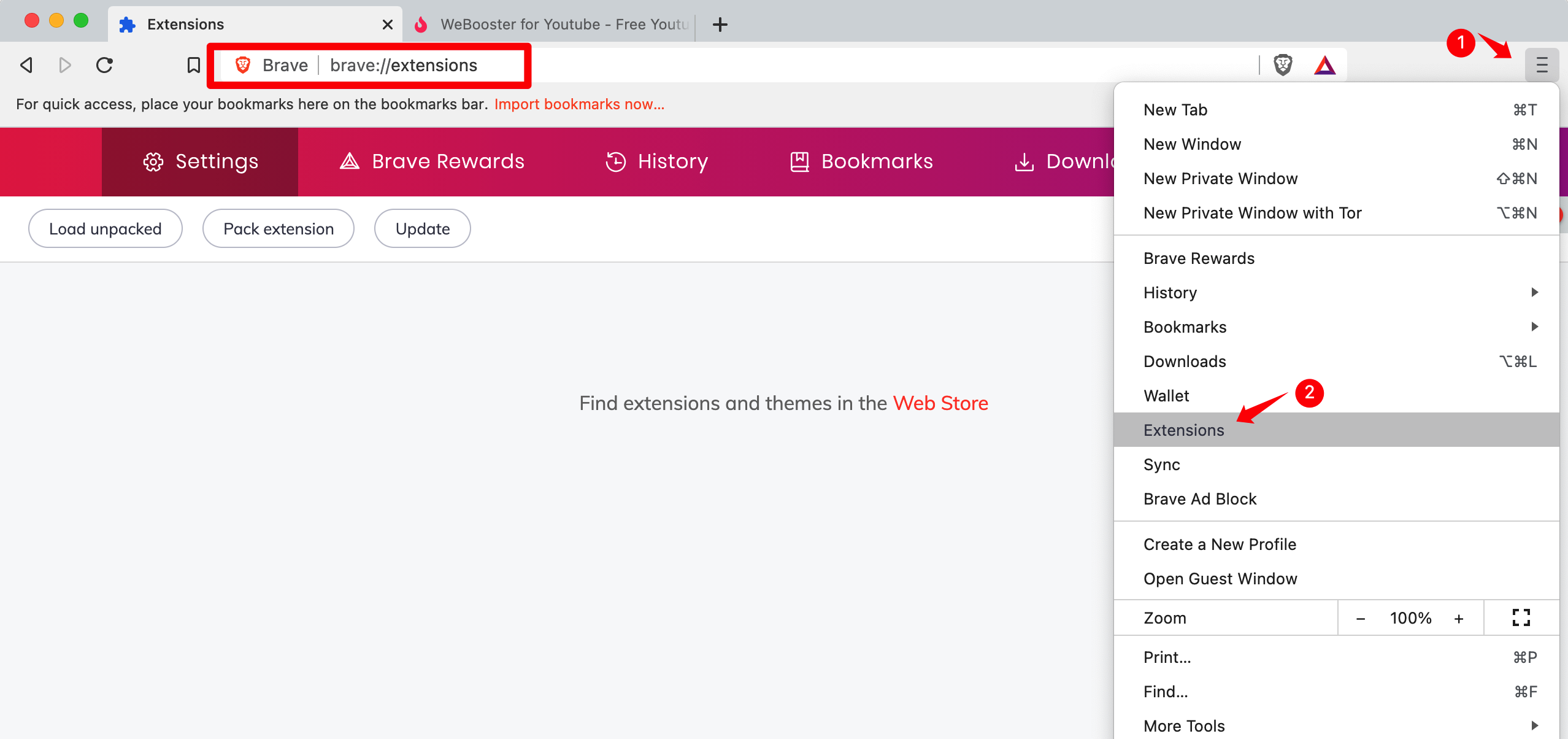Select Sync menu entry

click(x=1336, y=465)
